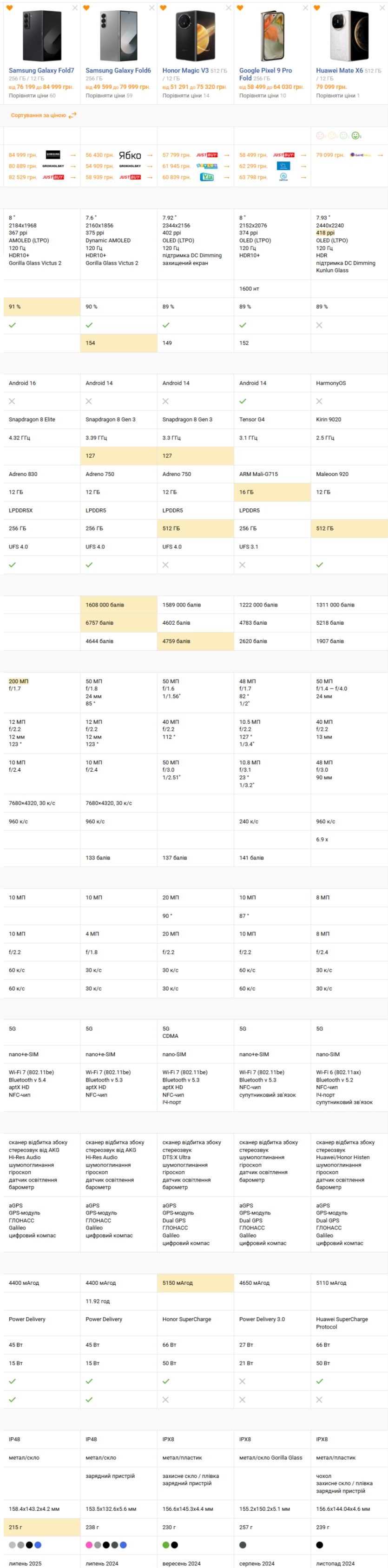Click the Snapdragon 8 Elite processor cell

pos(42,420)
